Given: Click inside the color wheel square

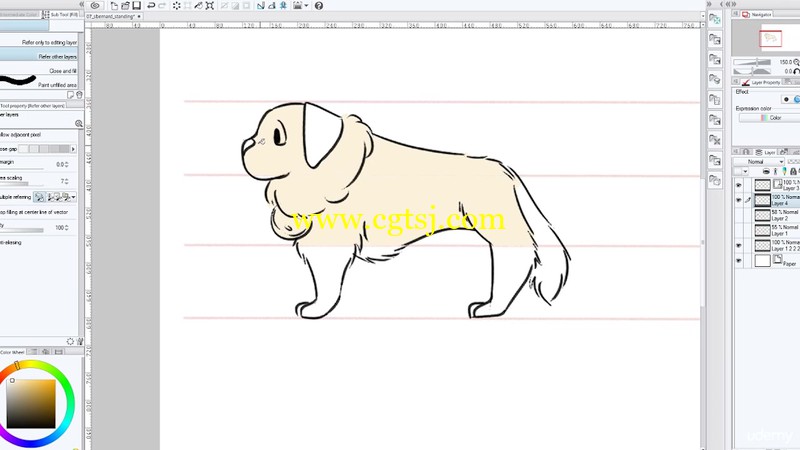Looking at the screenshot, I should [x=31, y=404].
